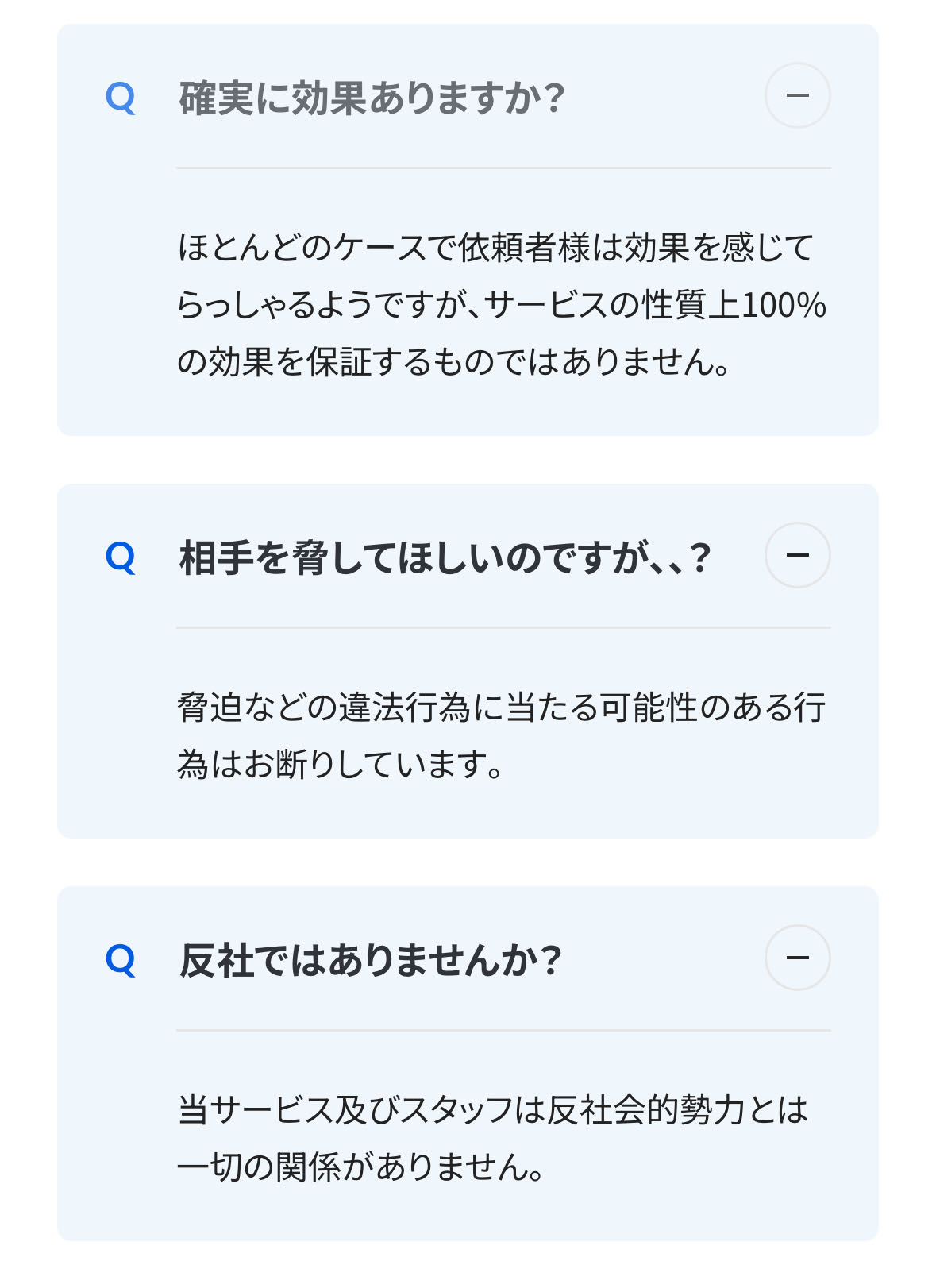
Task: Toggle the 確実に効果ありますか? question heading
Action: point(372,98)
